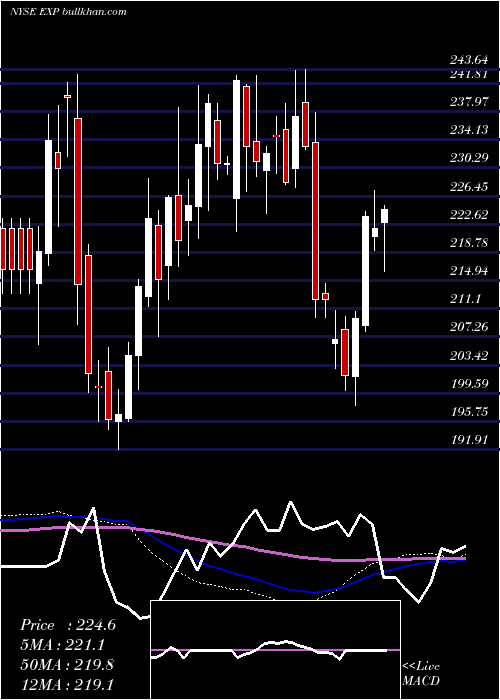500x700 pixels.
Task: Click the 241.81 price level label
Action: (x=468, y=74)
